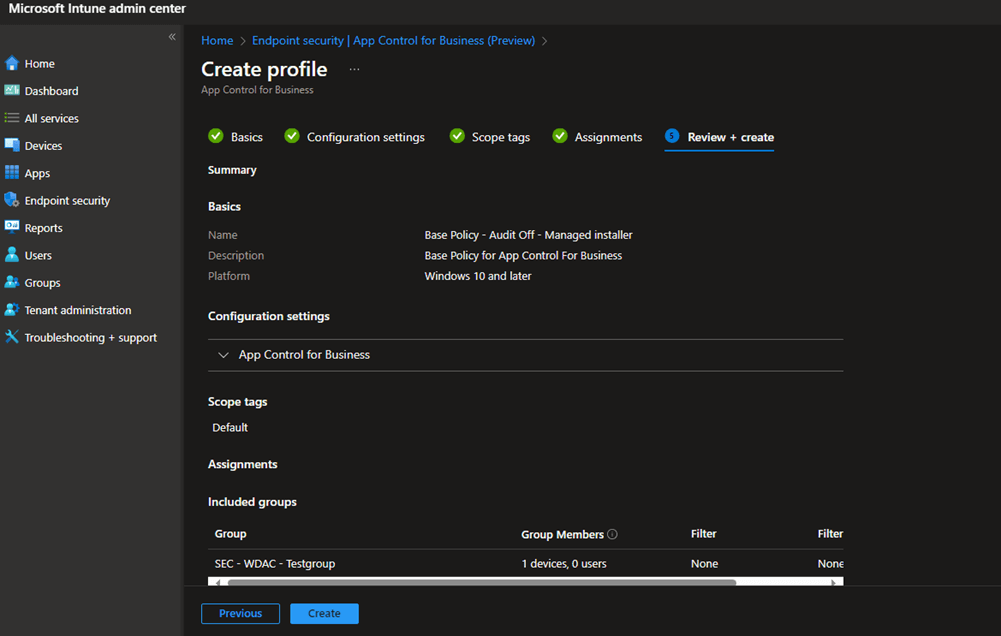Click the Groups people icon
This screenshot has height=636, width=1001.
pyautogui.click(x=11, y=282)
